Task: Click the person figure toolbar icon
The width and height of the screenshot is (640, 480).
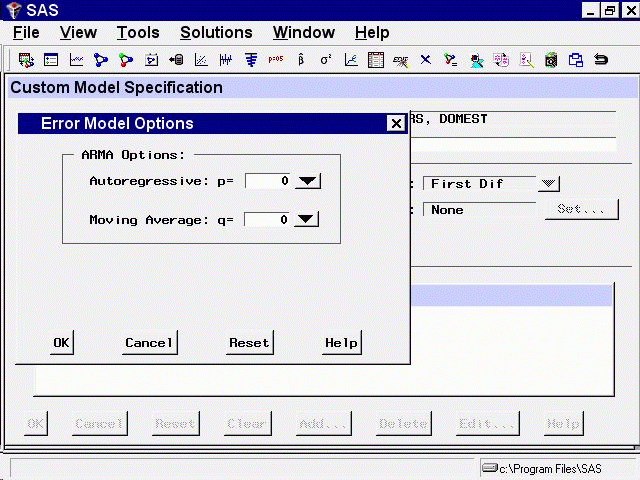Action: [476, 61]
